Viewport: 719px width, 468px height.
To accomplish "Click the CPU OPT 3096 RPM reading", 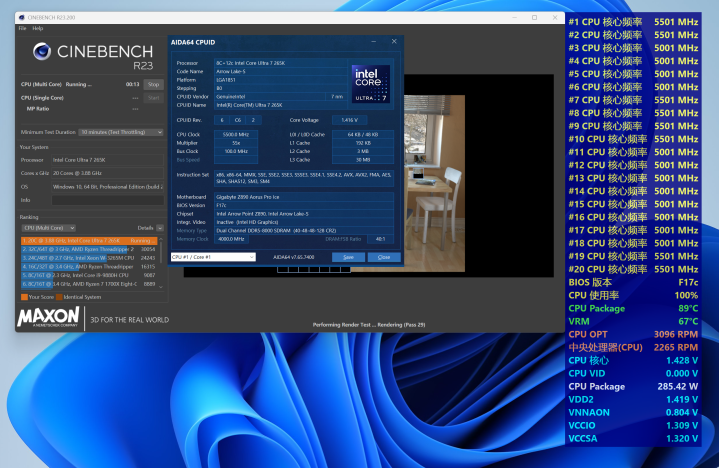I will [633, 335].
